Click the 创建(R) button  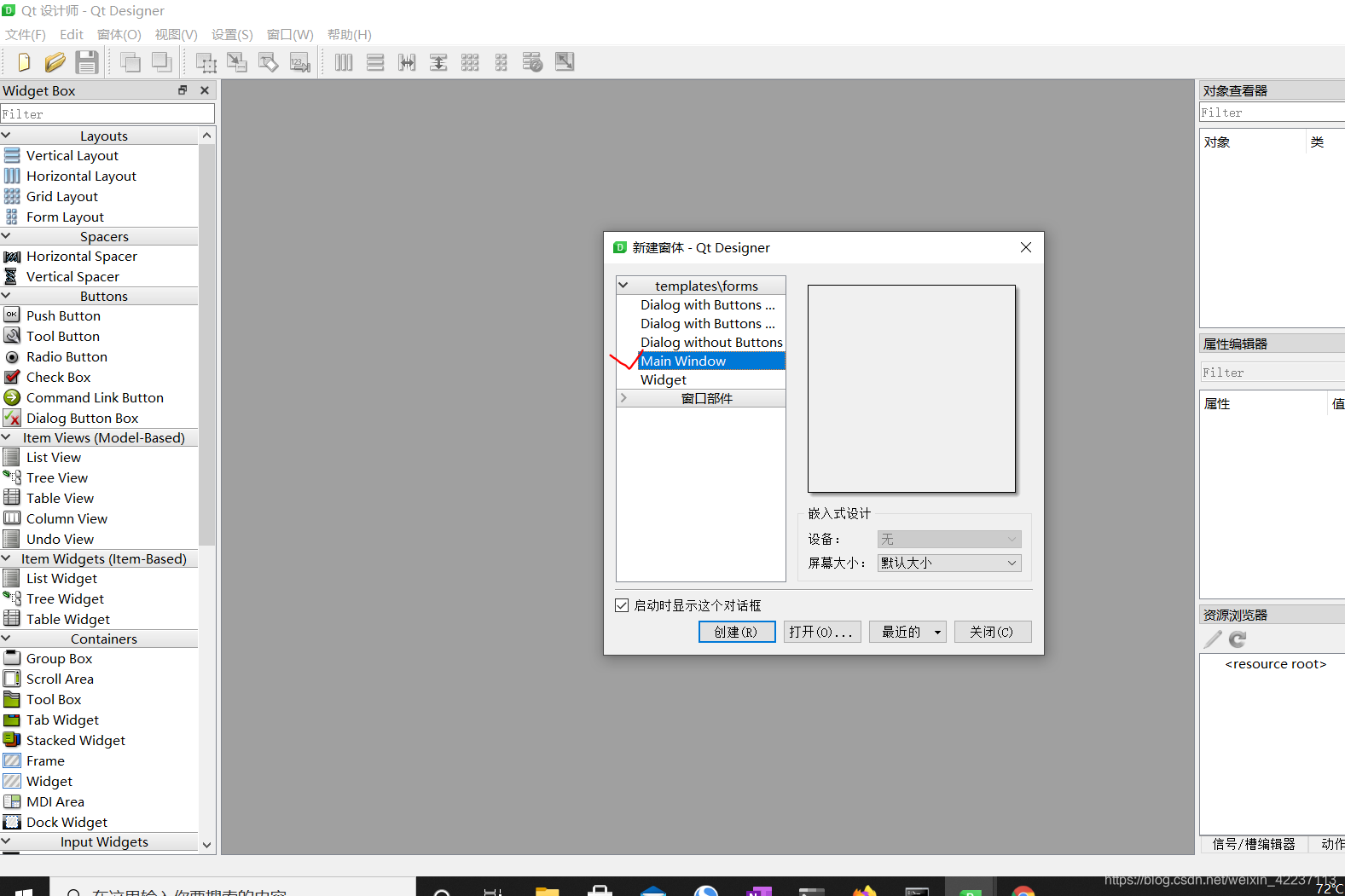click(x=737, y=632)
